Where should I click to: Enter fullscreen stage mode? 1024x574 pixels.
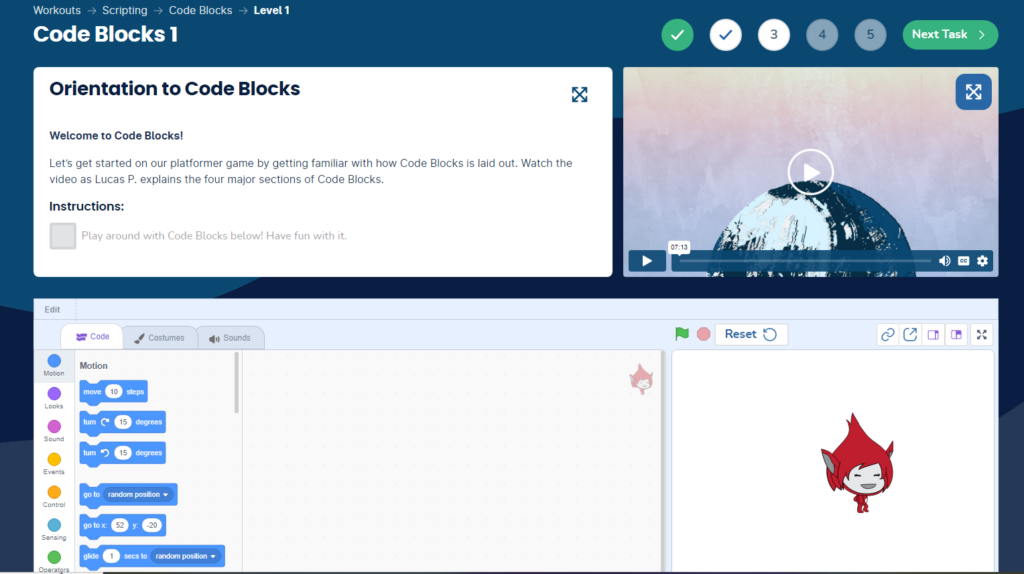[981, 335]
